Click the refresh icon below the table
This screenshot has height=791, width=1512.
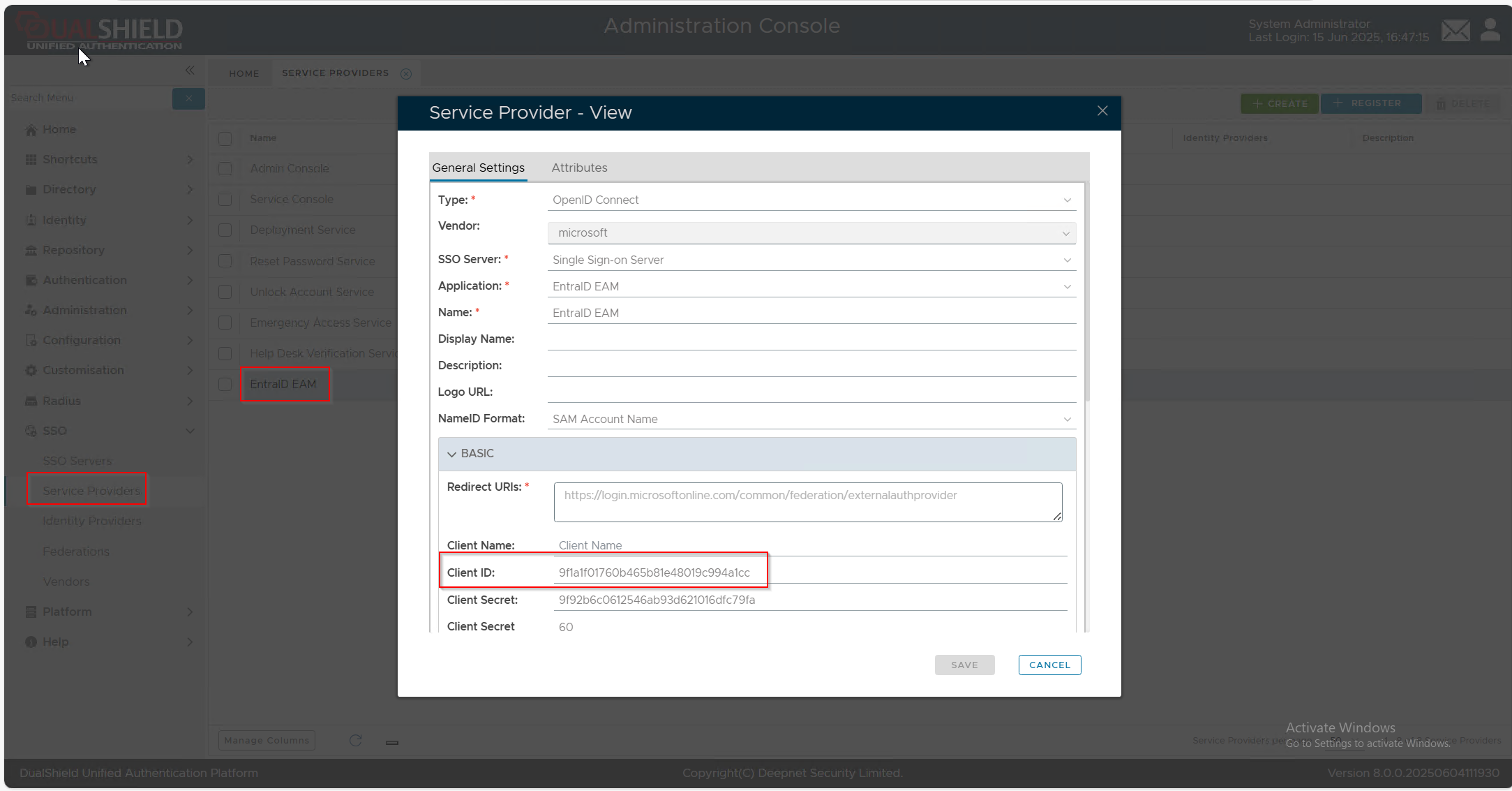coord(355,740)
